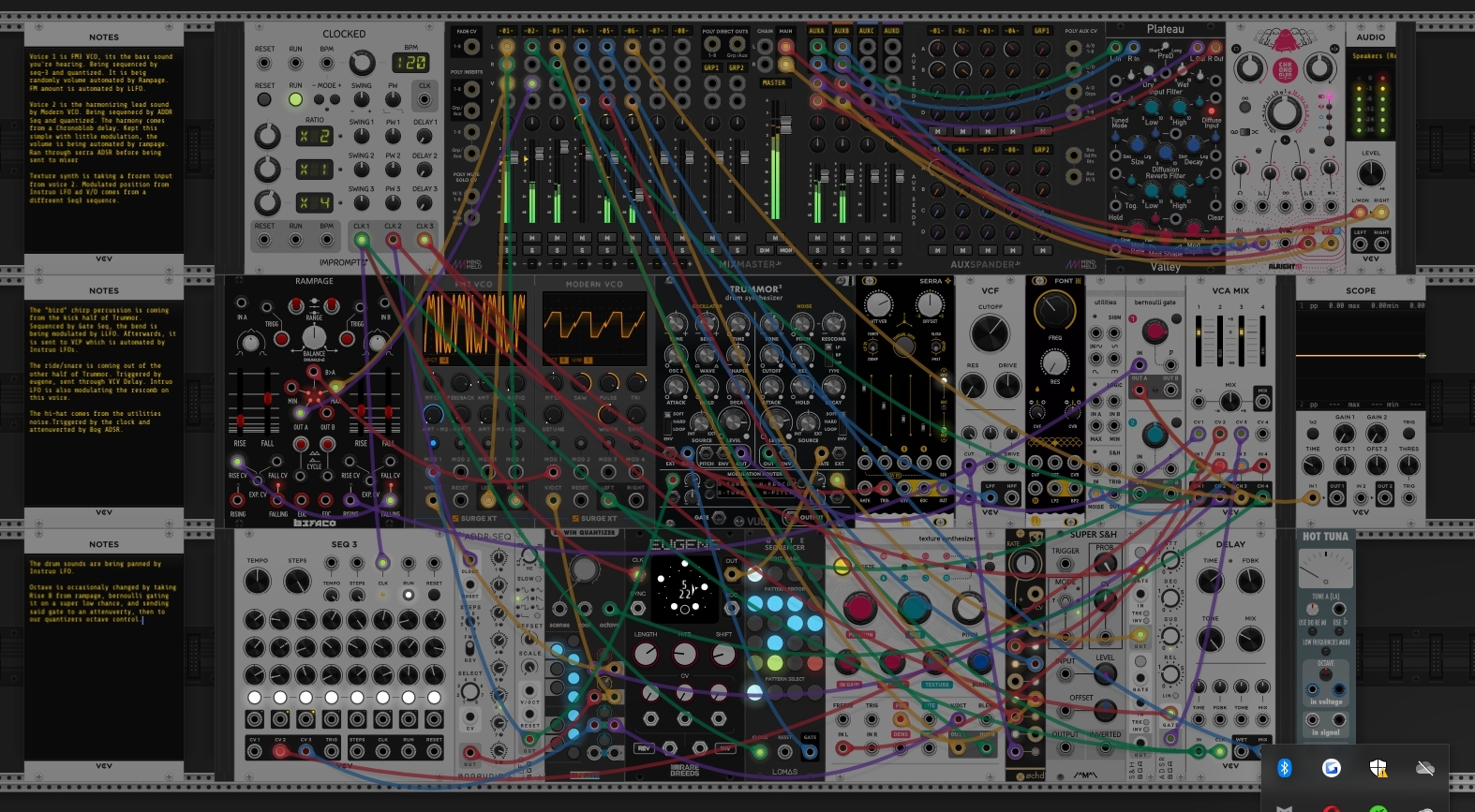Open the Windows Security tray icon

tap(1378, 768)
